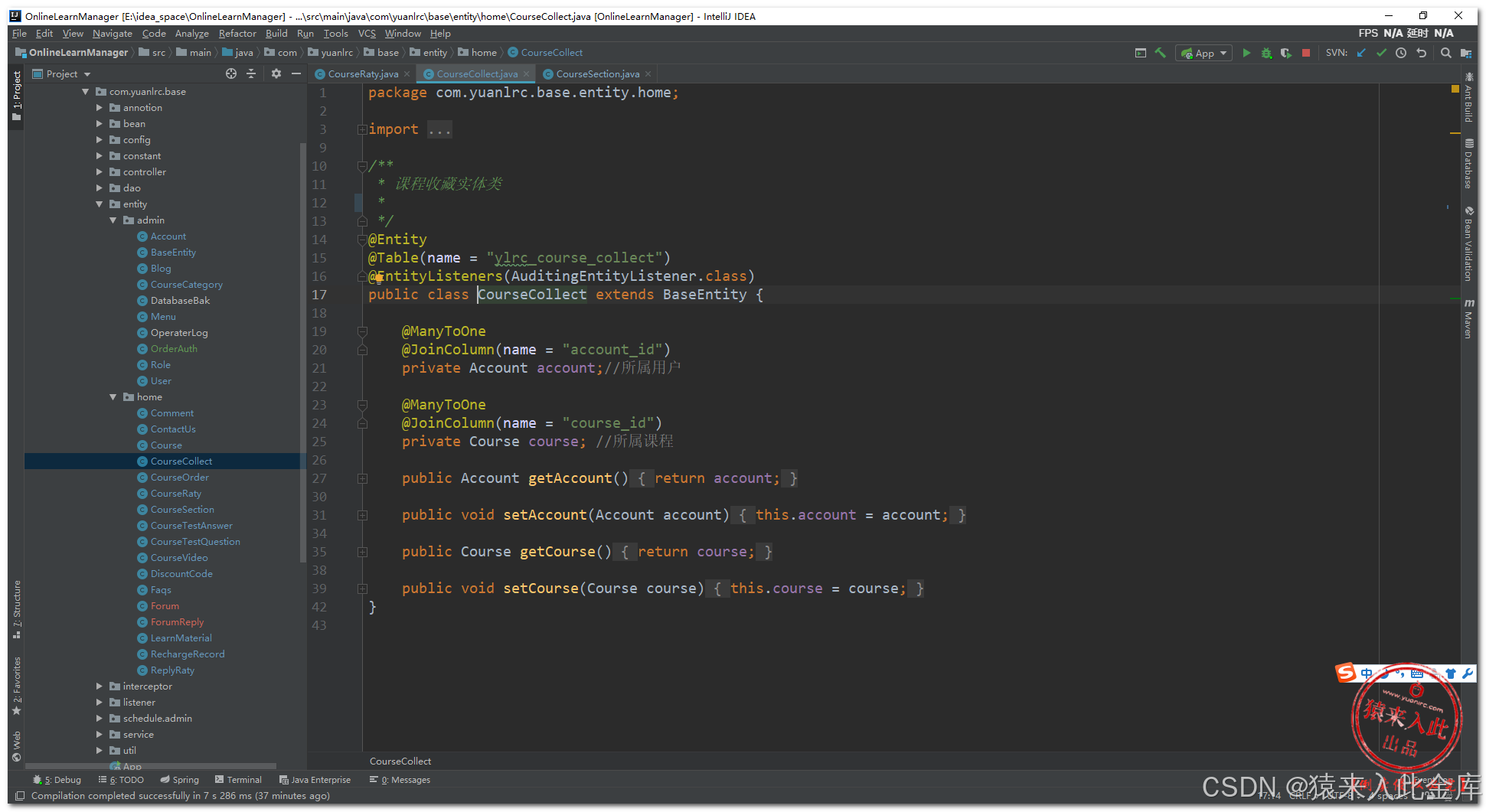Viewport: 1486px width, 812px height.
Task: Collapse the entity package
Action: pyautogui.click(x=100, y=204)
